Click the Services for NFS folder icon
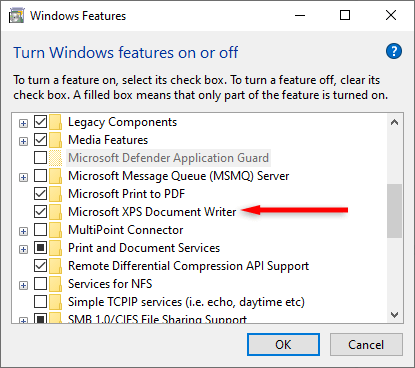The height and width of the screenshot is (368, 415). coord(56,284)
